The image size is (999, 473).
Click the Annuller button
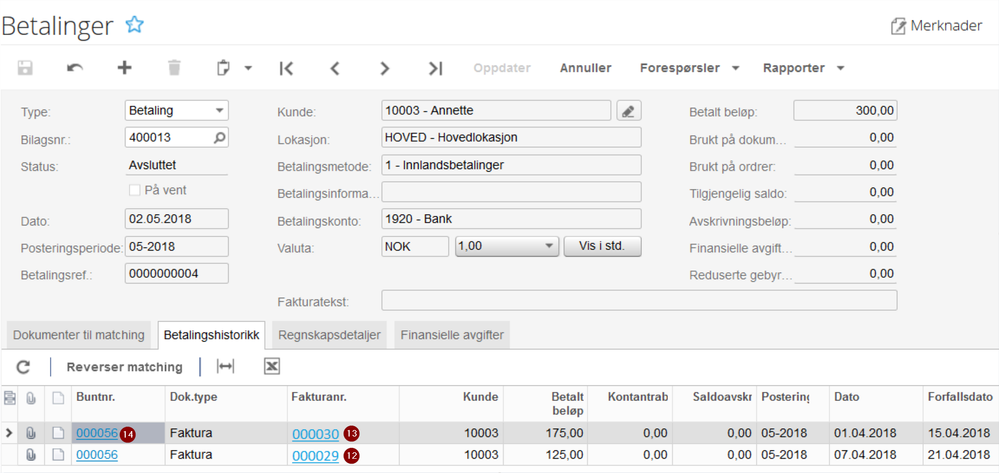[585, 68]
